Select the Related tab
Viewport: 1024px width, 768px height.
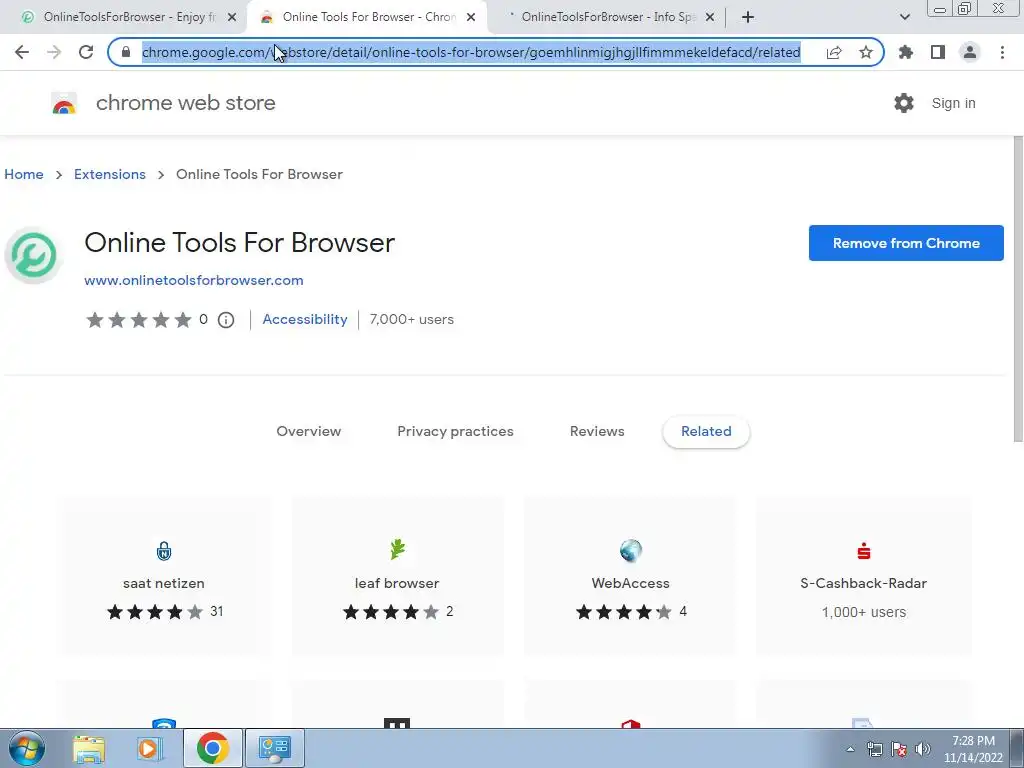pos(706,432)
